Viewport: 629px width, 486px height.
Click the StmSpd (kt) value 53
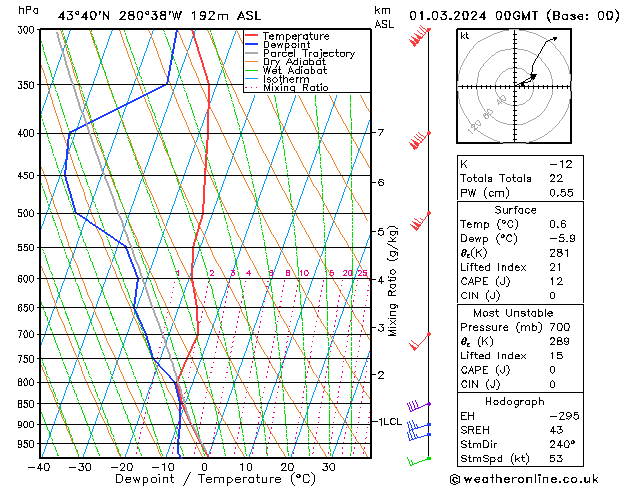pos(556,458)
